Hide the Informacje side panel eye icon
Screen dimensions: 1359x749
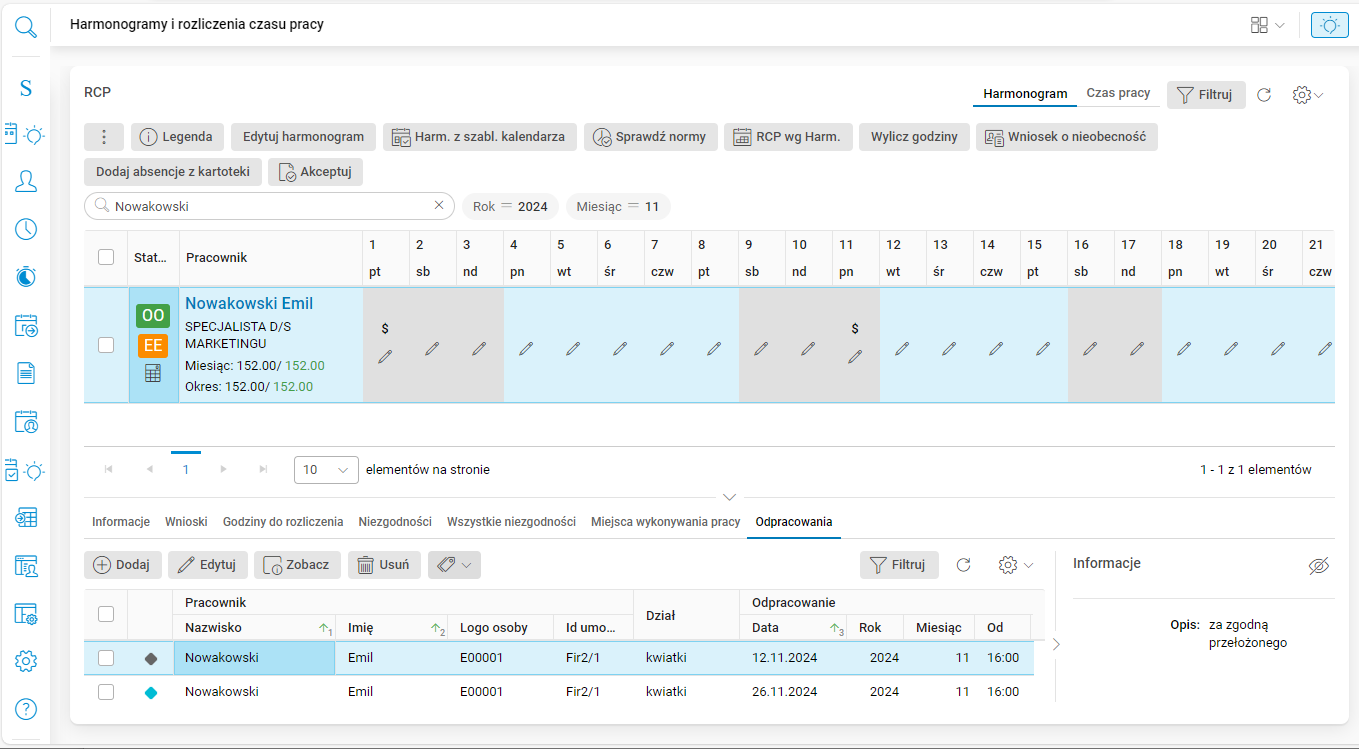click(1319, 566)
